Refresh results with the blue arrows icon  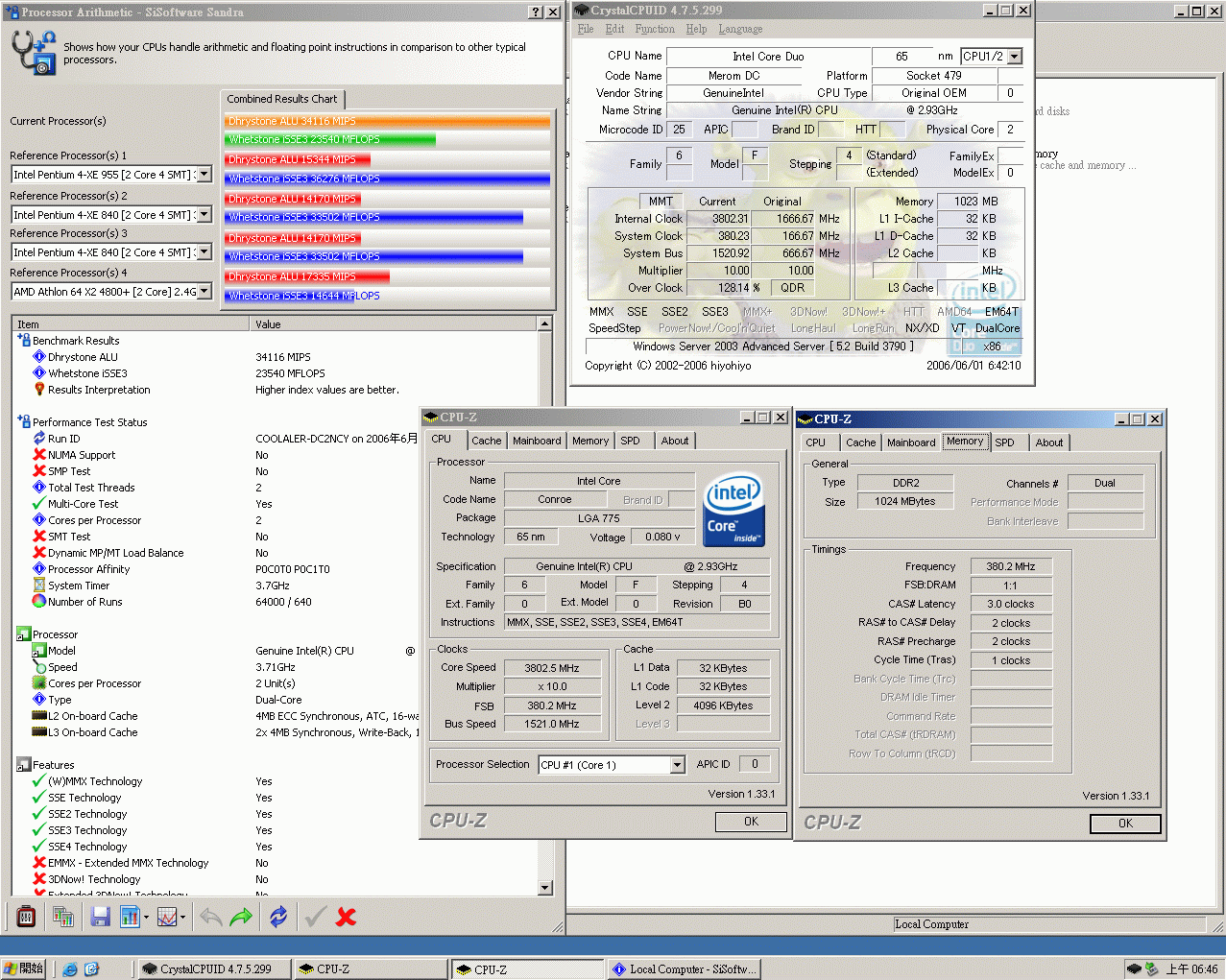pos(278,917)
